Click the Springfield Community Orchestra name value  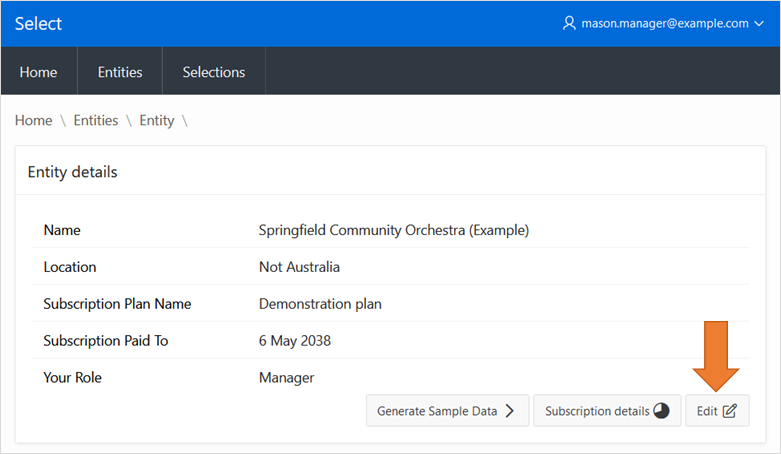click(393, 230)
